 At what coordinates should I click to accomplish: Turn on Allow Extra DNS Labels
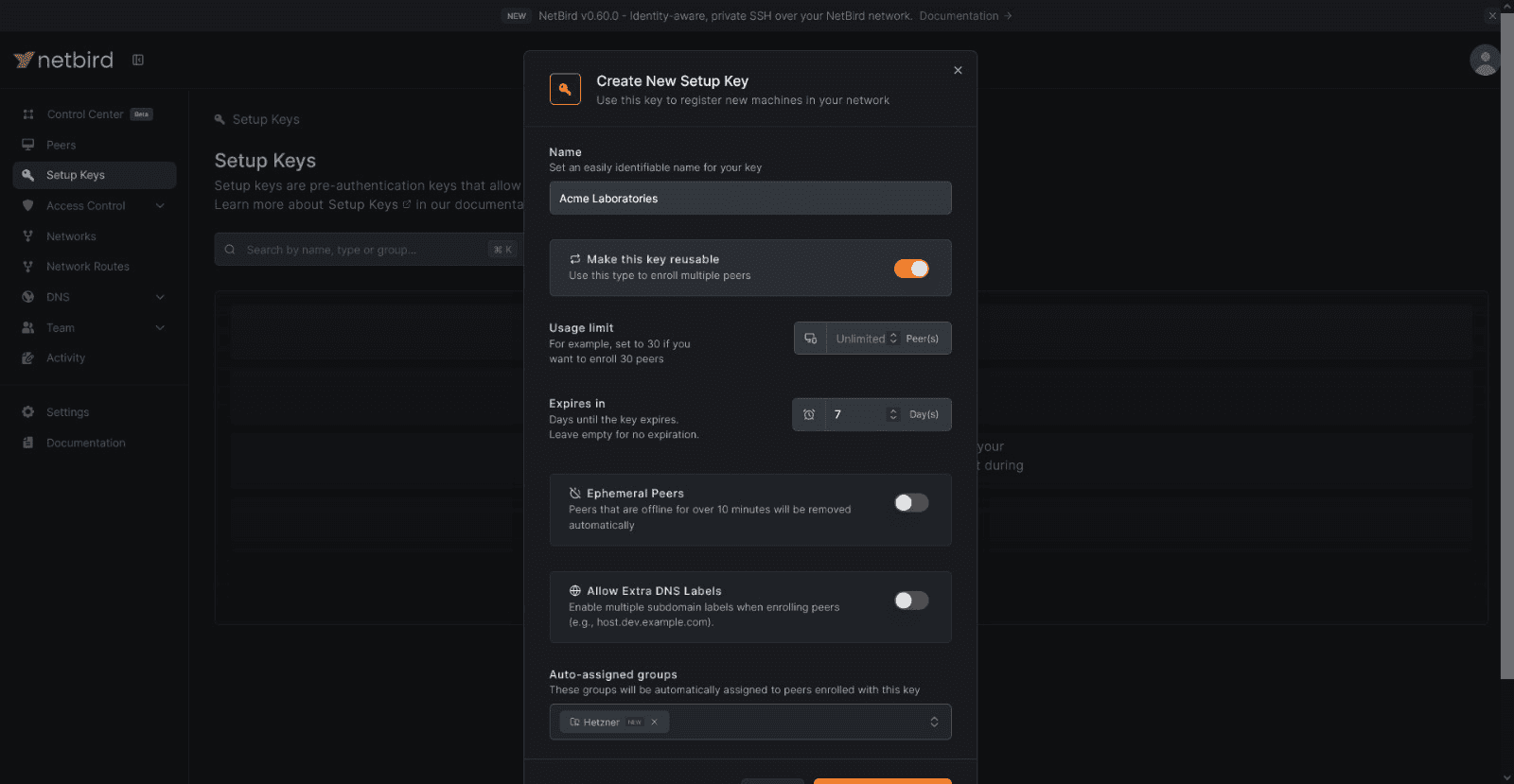[x=911, y=601]
